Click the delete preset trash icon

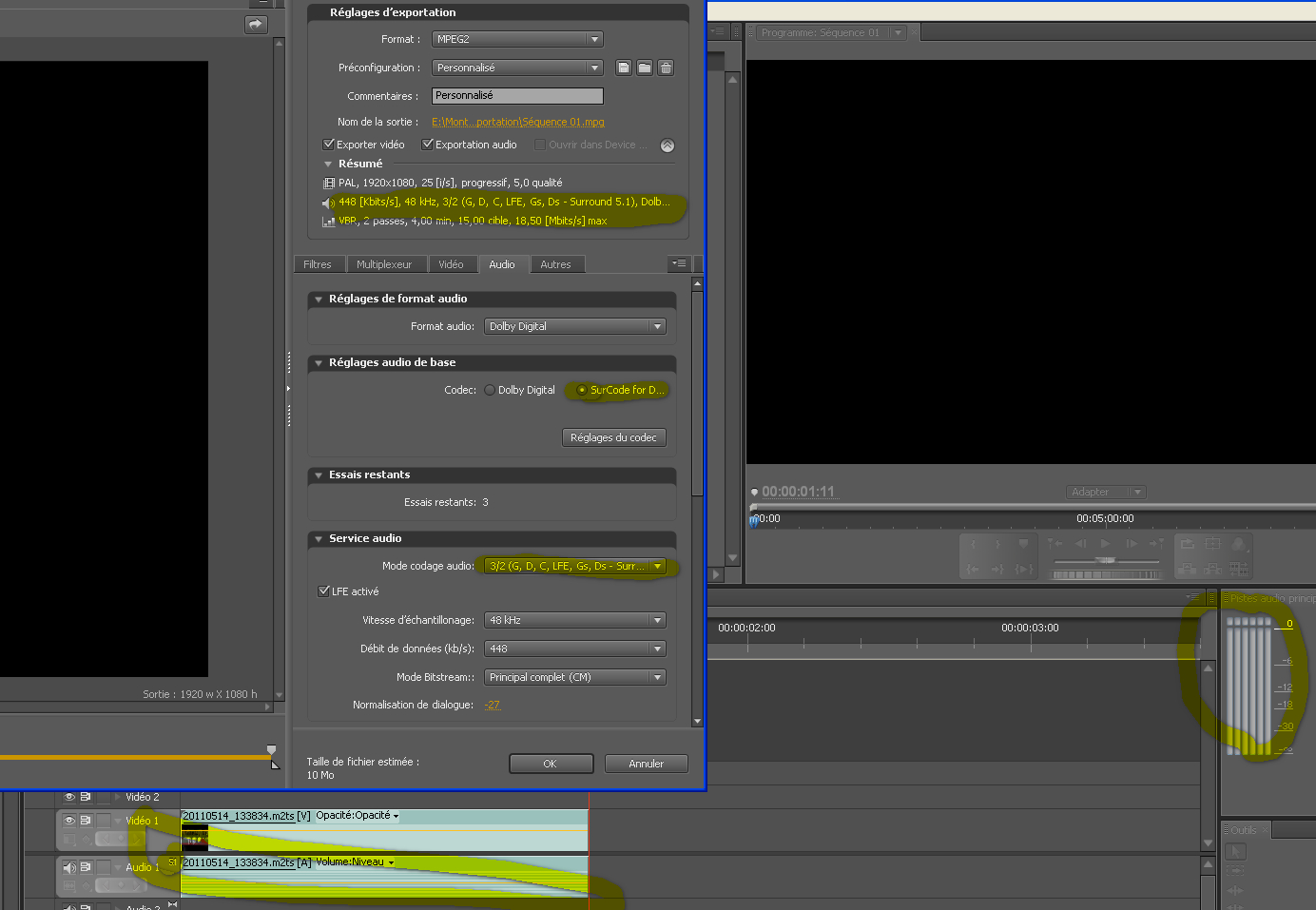tap(666, 68)
